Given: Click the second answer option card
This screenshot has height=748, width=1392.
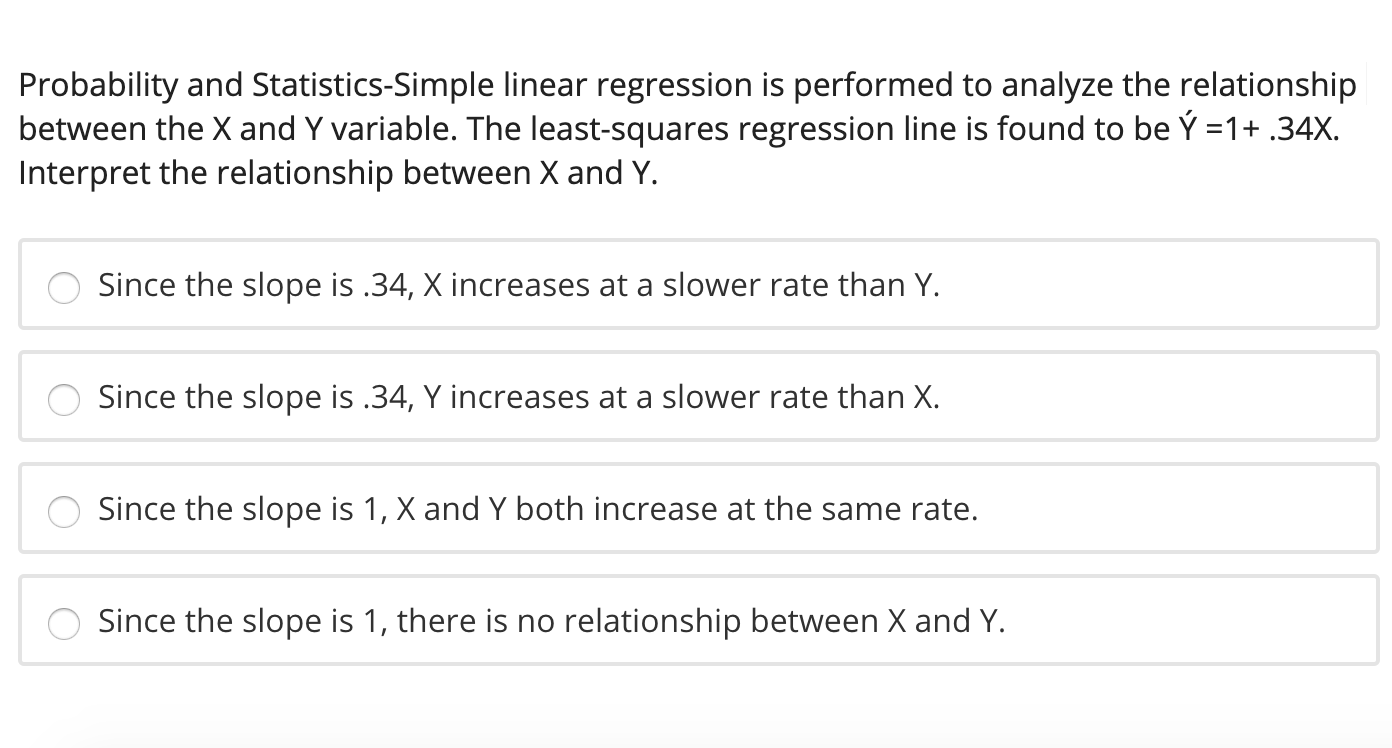Looking at the screenshot, I should pyautogui.click(x=697, y=396).
